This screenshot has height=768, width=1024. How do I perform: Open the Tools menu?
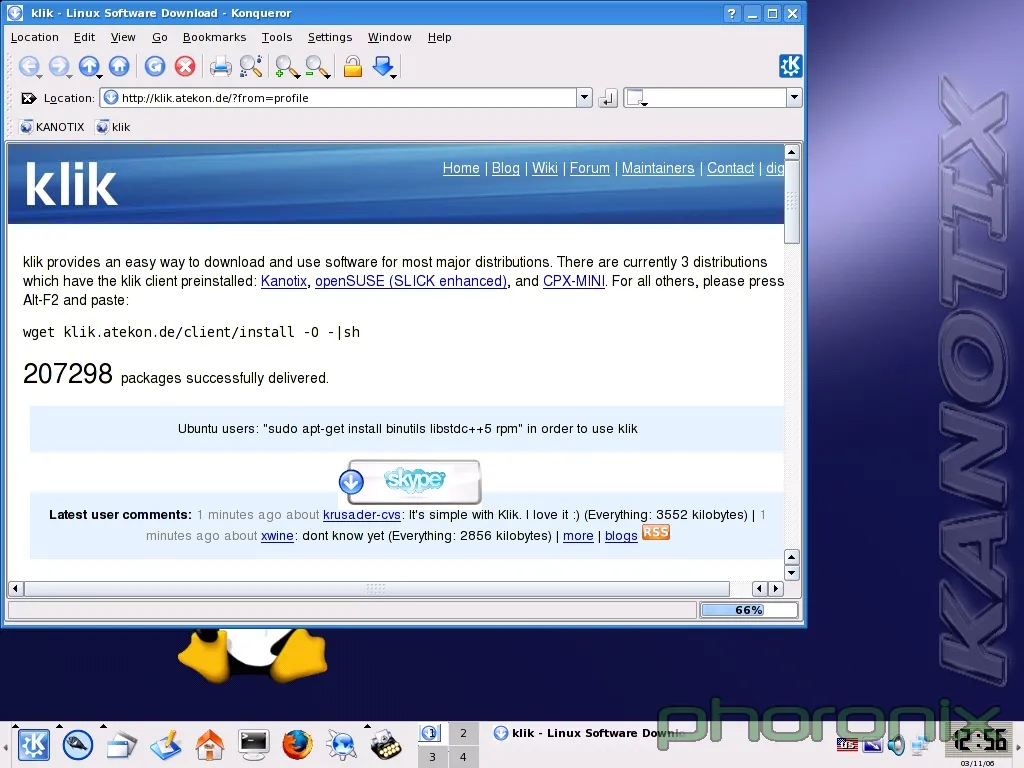click(277, 37)
